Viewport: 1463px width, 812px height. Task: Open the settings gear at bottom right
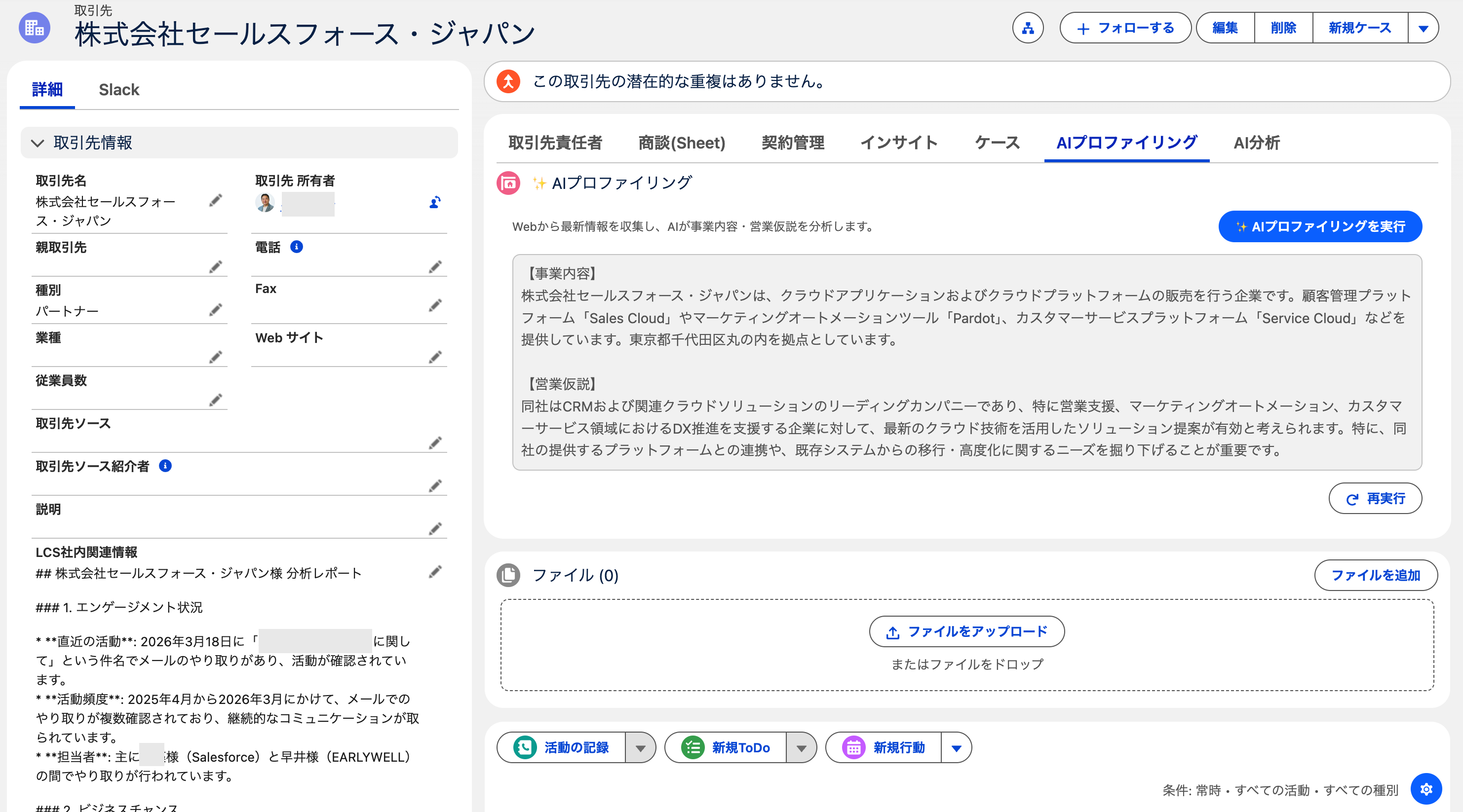(1426, 789)
